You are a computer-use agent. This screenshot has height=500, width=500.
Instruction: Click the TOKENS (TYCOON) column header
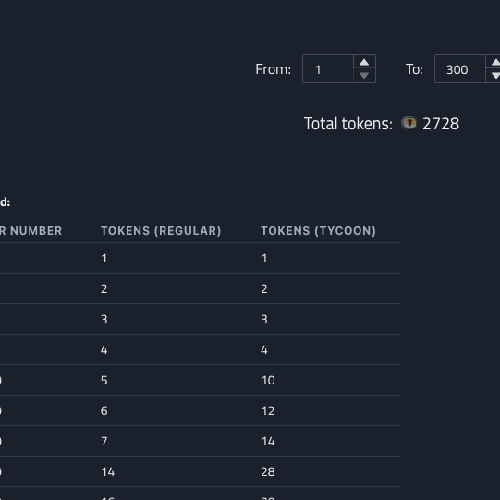[318, 231]
